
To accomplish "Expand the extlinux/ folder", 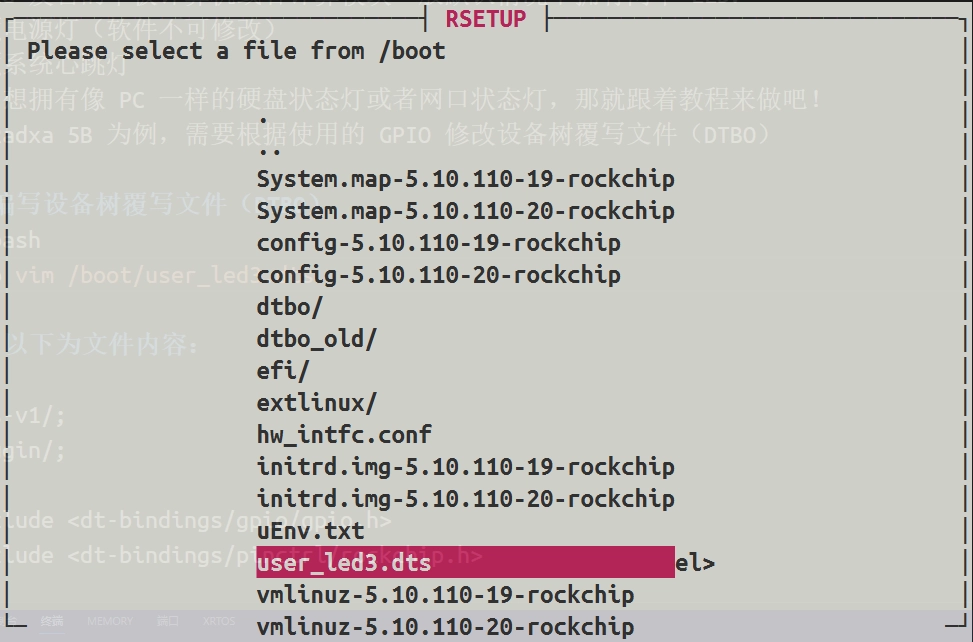I will 316,403.
